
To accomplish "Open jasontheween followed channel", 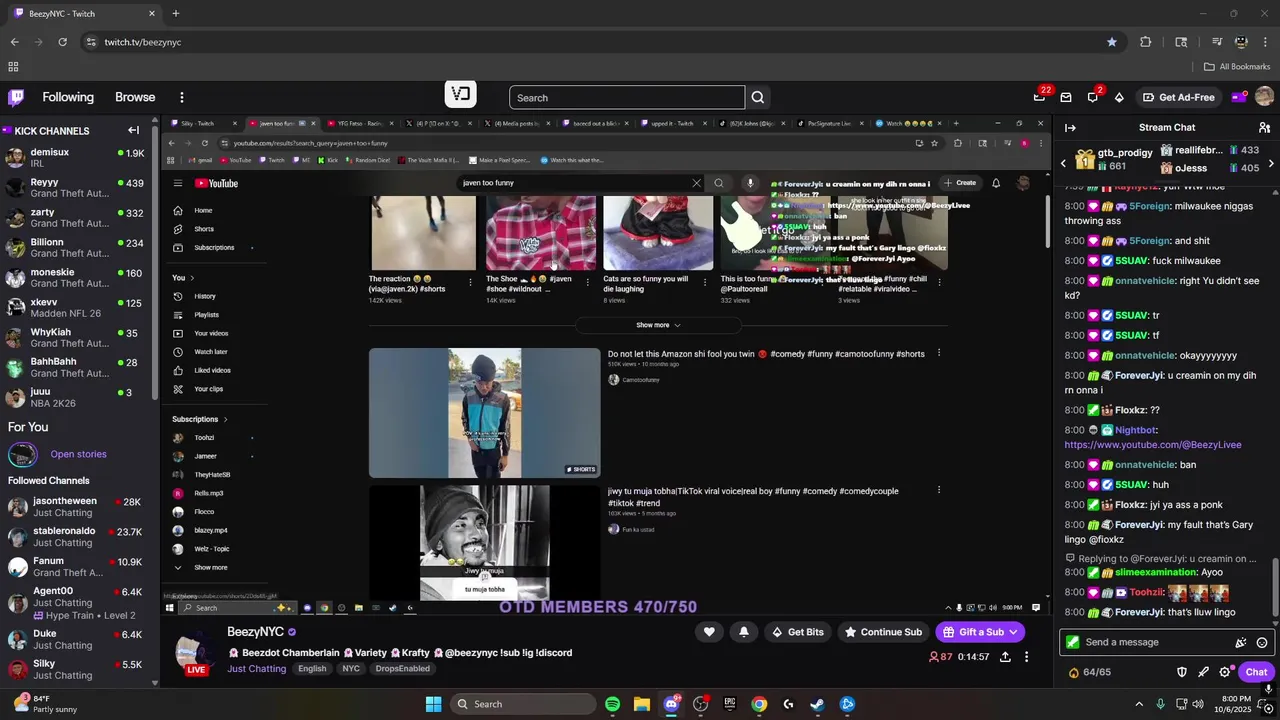I will 76,507.
